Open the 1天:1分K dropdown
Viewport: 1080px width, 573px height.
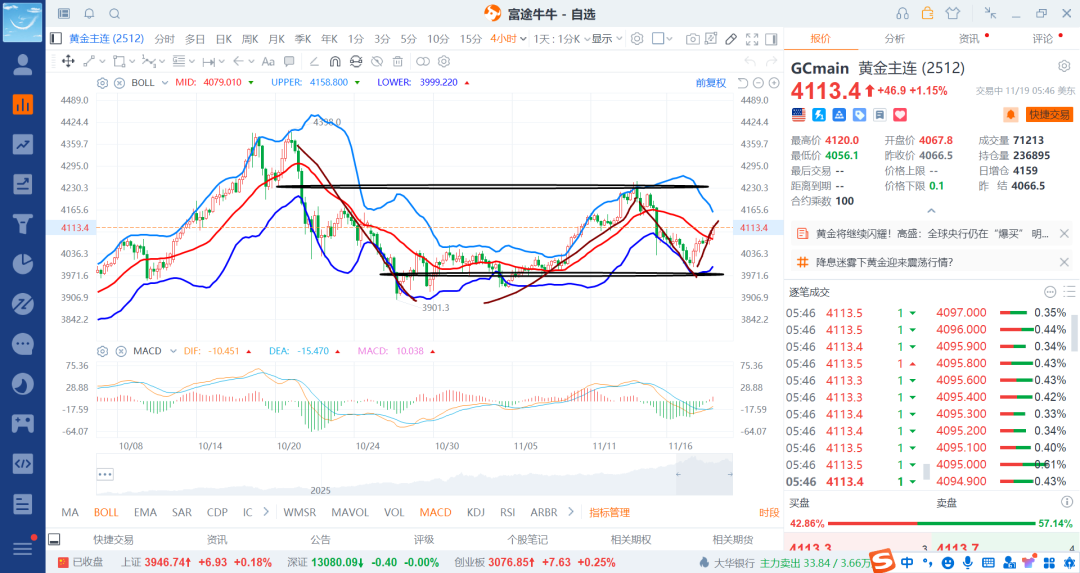click(562, 39)
